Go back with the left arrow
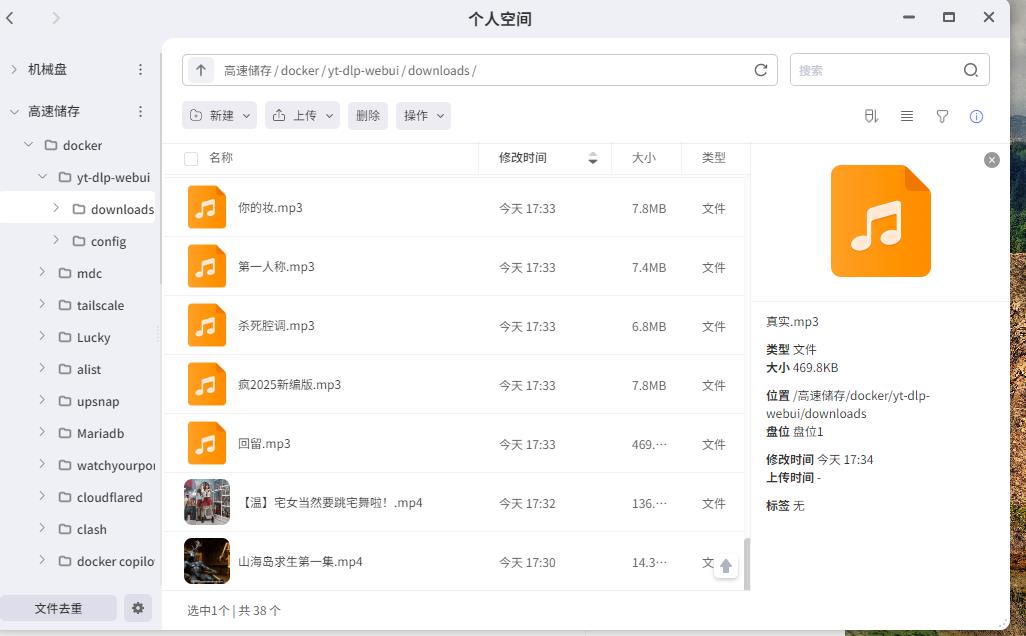The height and width of the screenshot is (636, 1026). click(x=10, y=18)
